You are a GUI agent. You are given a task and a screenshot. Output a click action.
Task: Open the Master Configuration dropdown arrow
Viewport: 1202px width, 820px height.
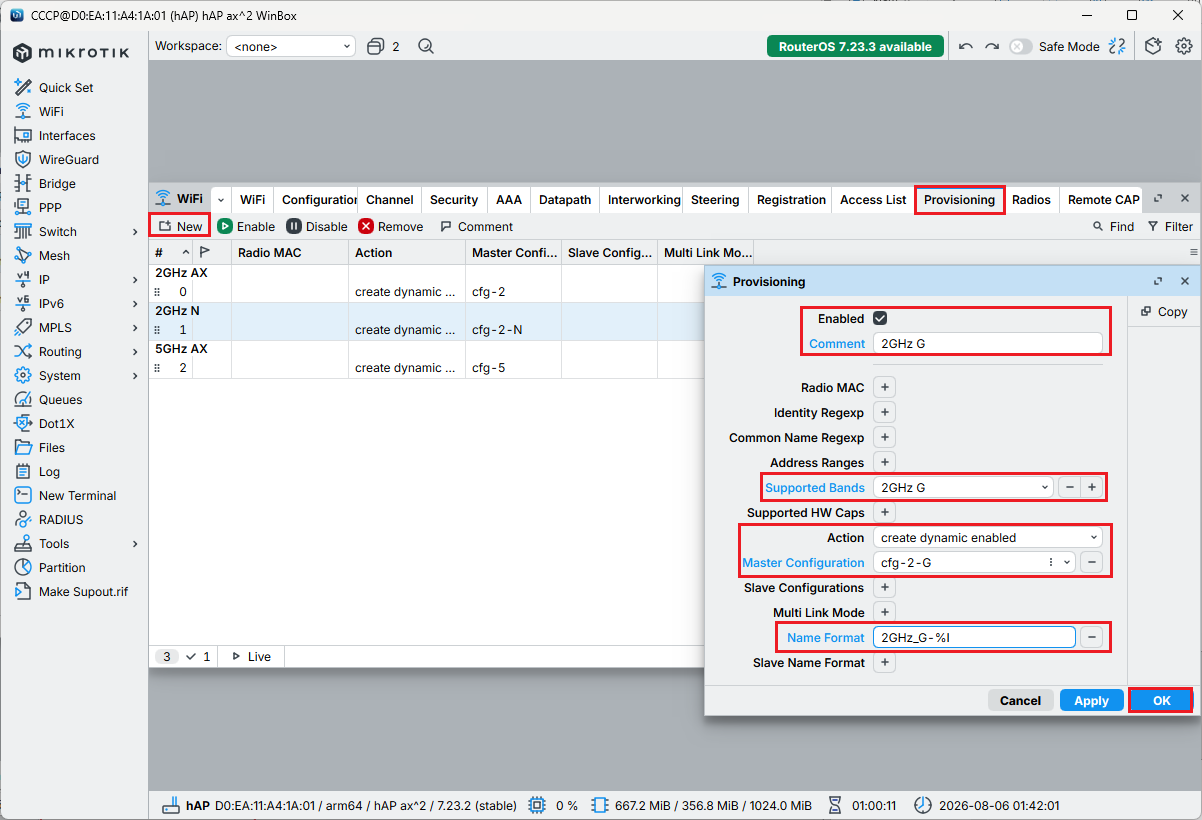tap(1067, 562)
